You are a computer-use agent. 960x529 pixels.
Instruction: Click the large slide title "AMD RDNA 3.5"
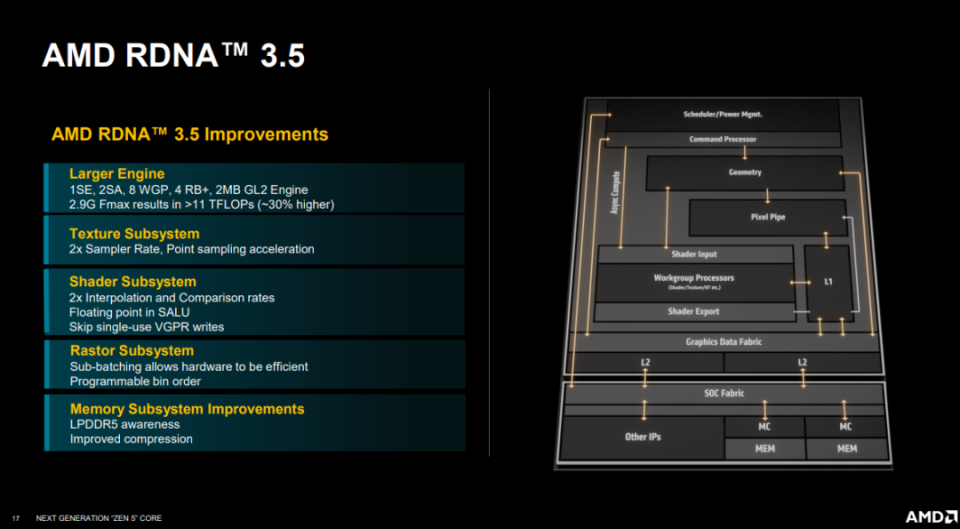[x=174, y=56]
